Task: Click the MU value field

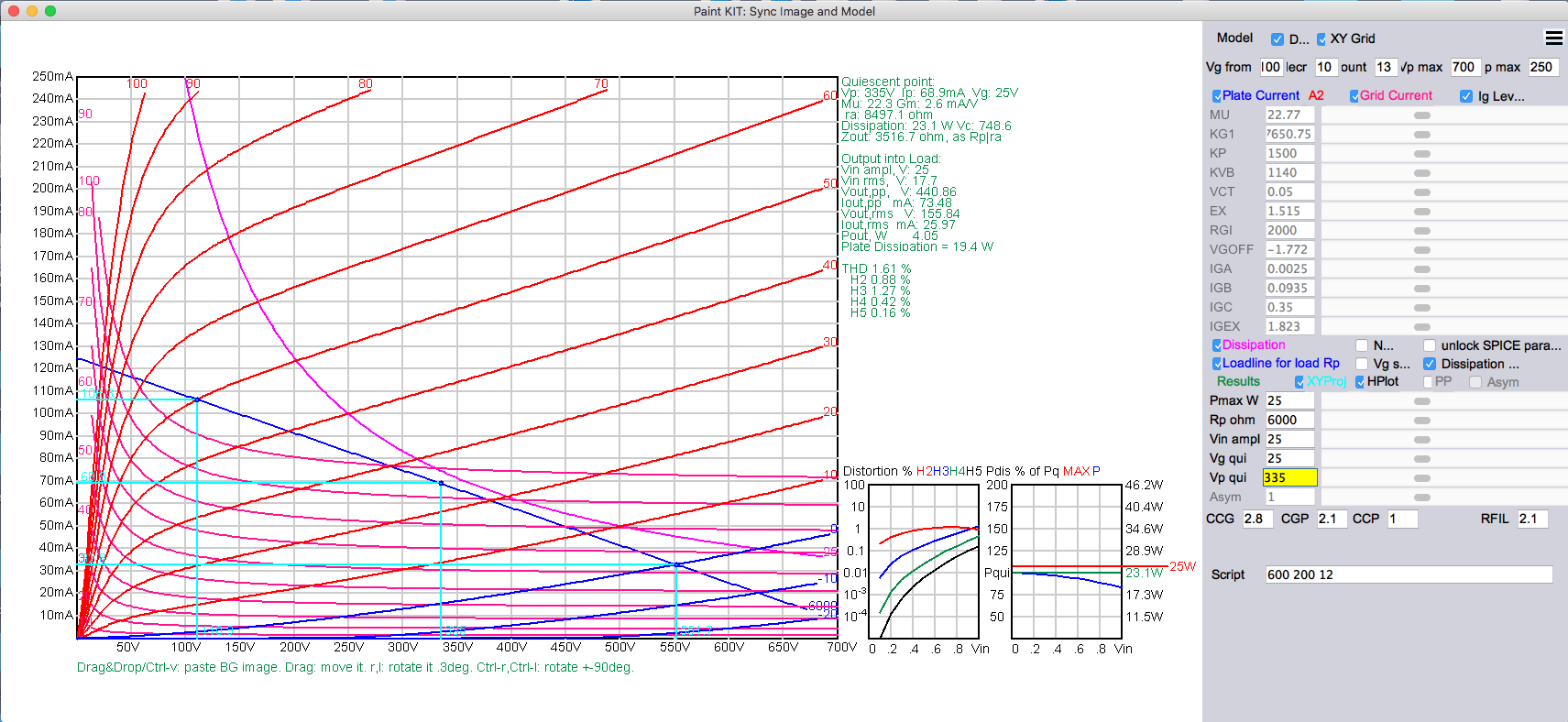Action: 1289,115
